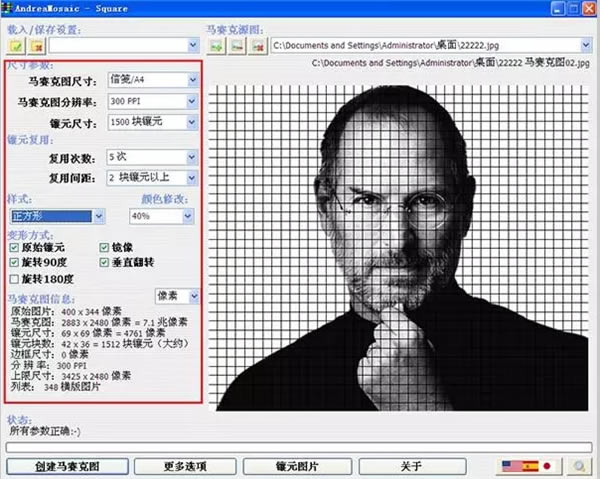Enable the 旋转180度 checkbox
Image resolution: width=600 pixels, height=479 pixels.
pyautogui.click(x=14, y=279)
